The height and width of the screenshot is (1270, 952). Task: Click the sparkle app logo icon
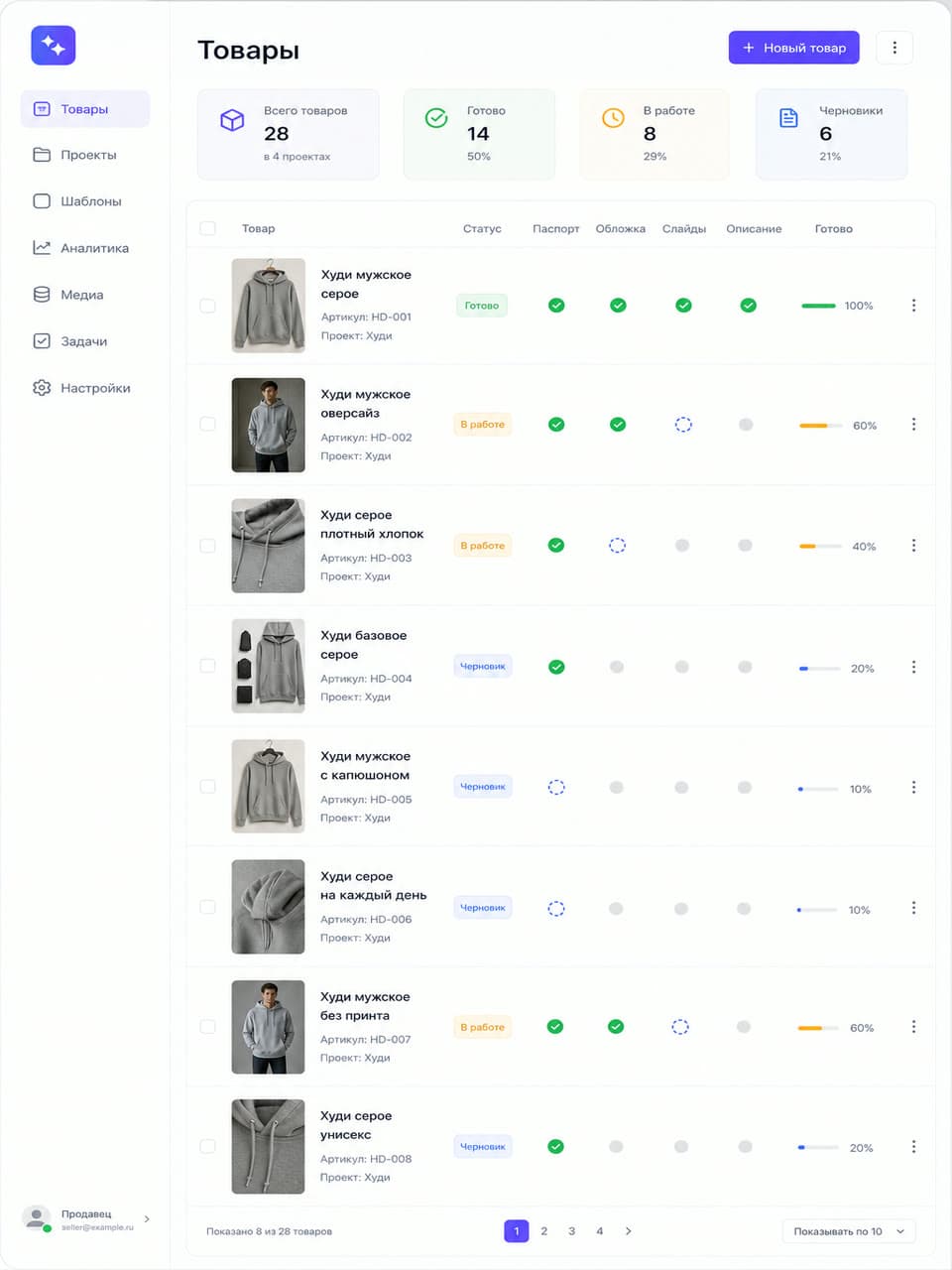[54, 46]
